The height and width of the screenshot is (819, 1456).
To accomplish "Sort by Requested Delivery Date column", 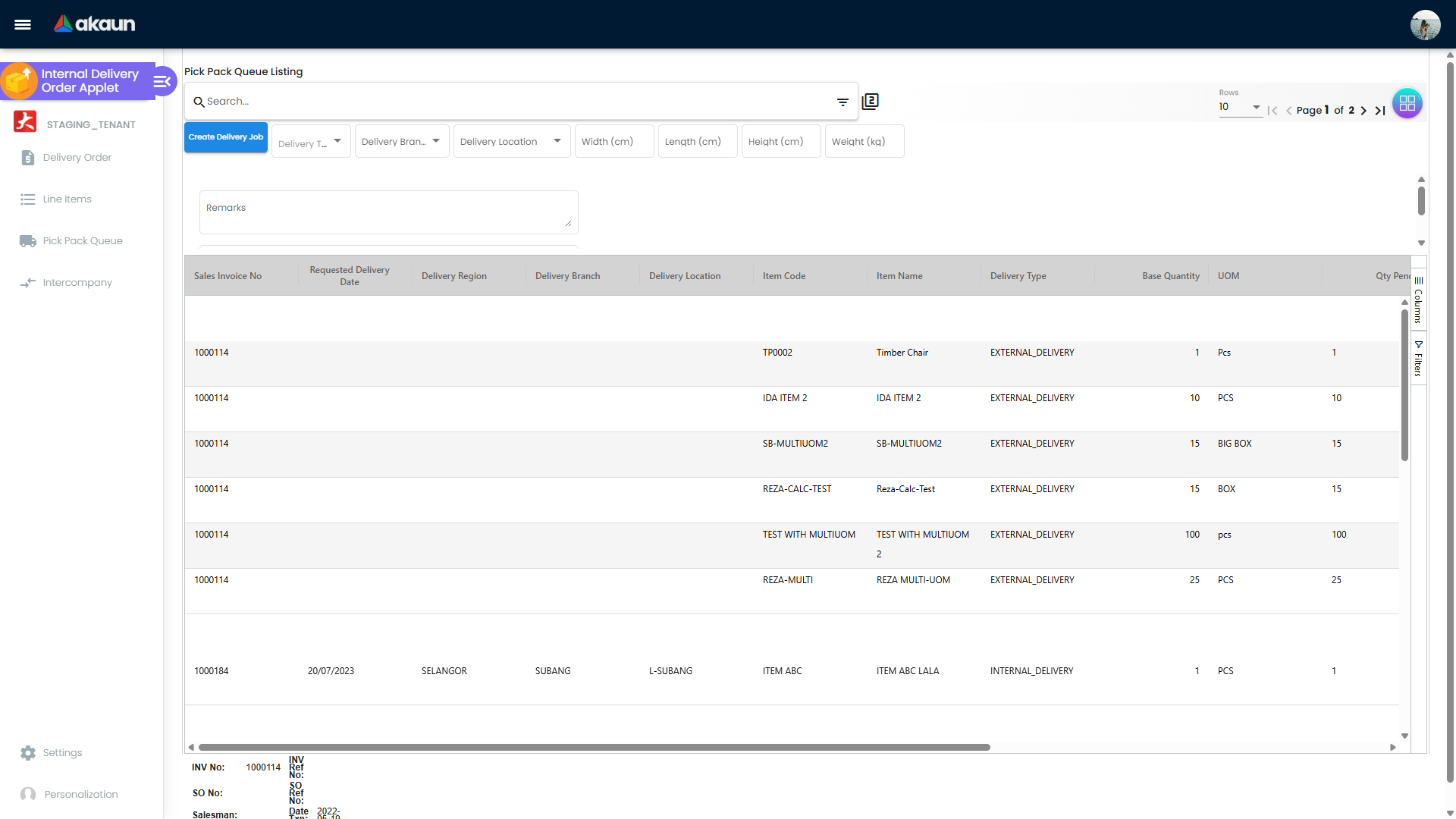I will click(350, 276).
